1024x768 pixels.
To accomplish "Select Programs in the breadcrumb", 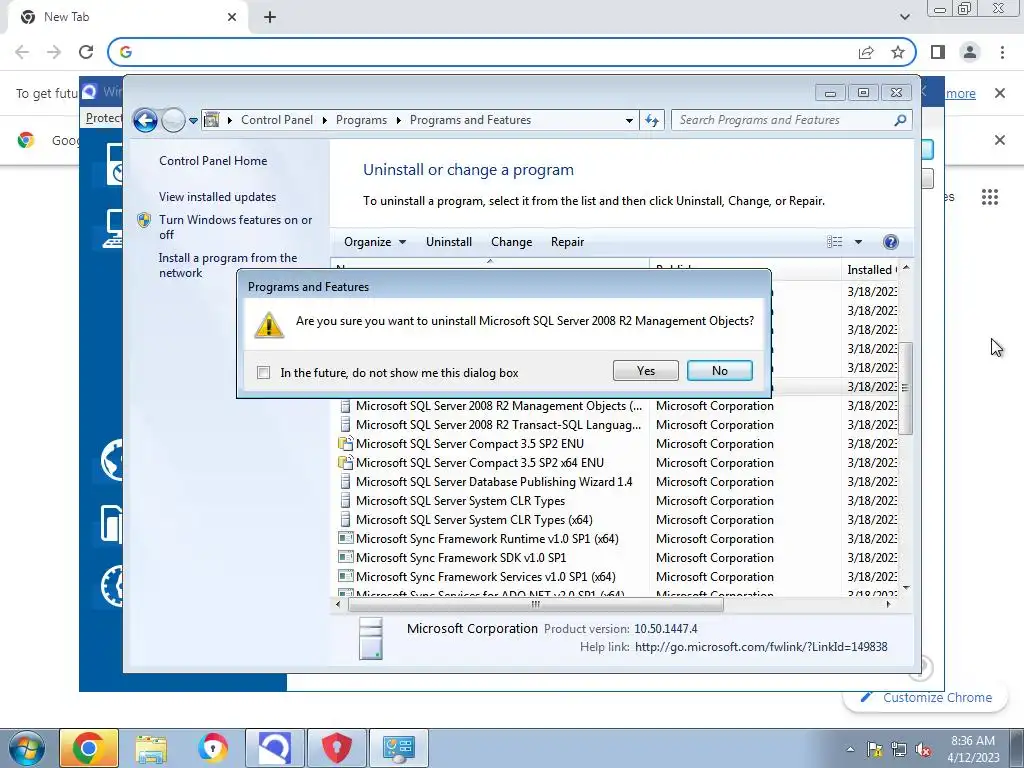I will [361, 120].
